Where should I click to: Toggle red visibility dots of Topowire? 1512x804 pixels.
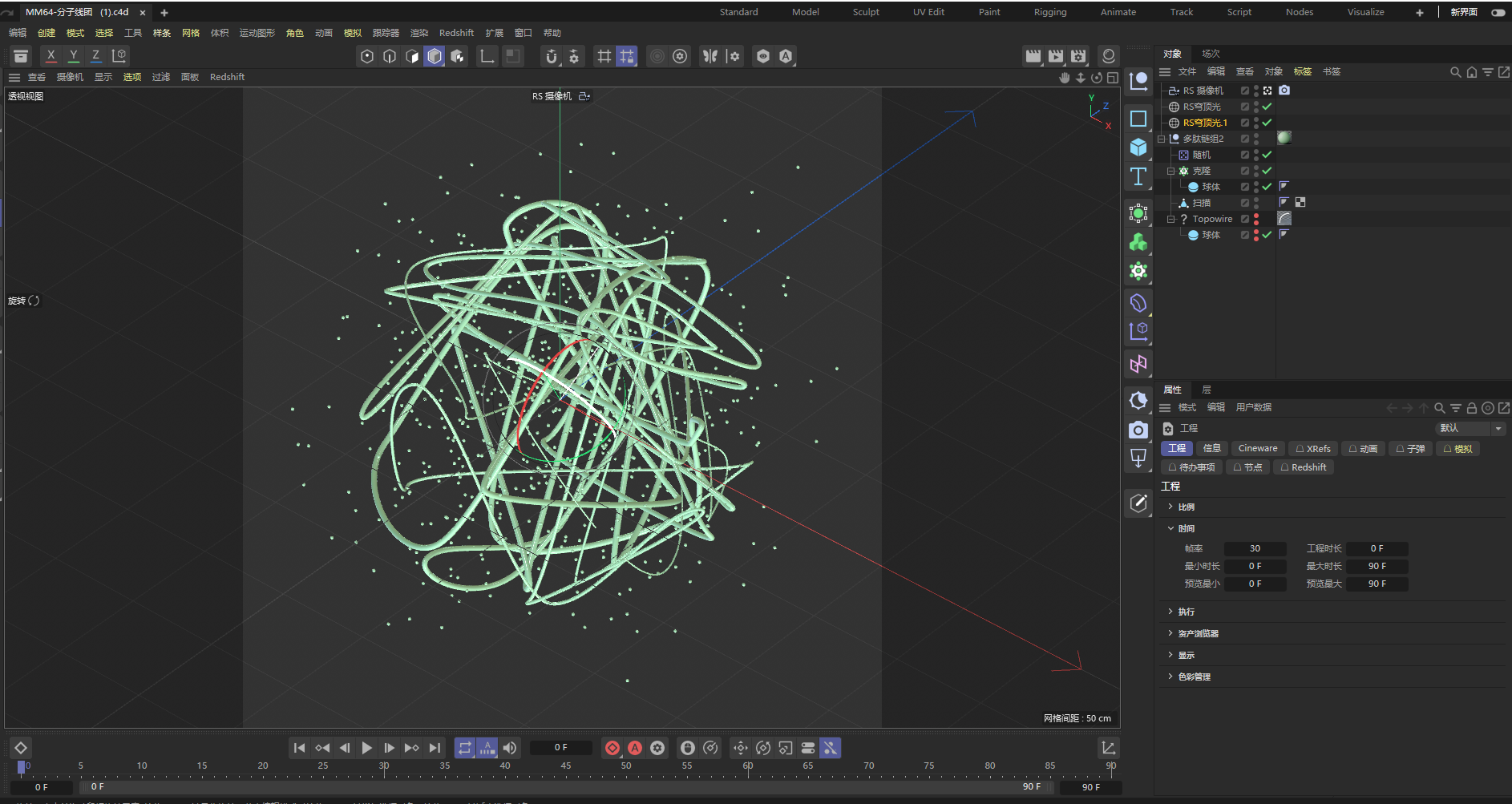click(1256, 219)
